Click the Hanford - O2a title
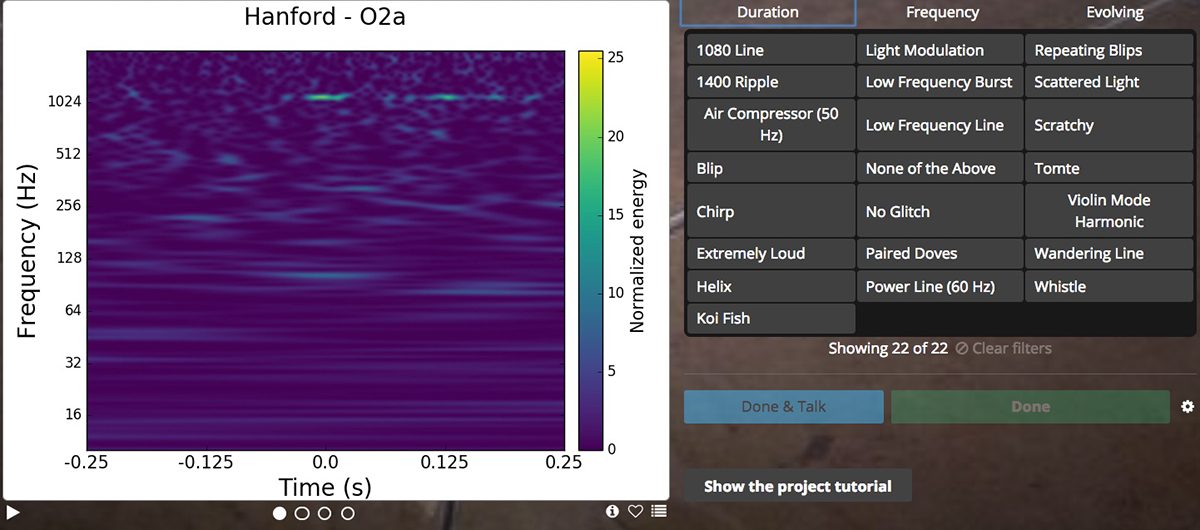Image resolution: width=1200 pixels, height=530 pixels. coord(325,17)
